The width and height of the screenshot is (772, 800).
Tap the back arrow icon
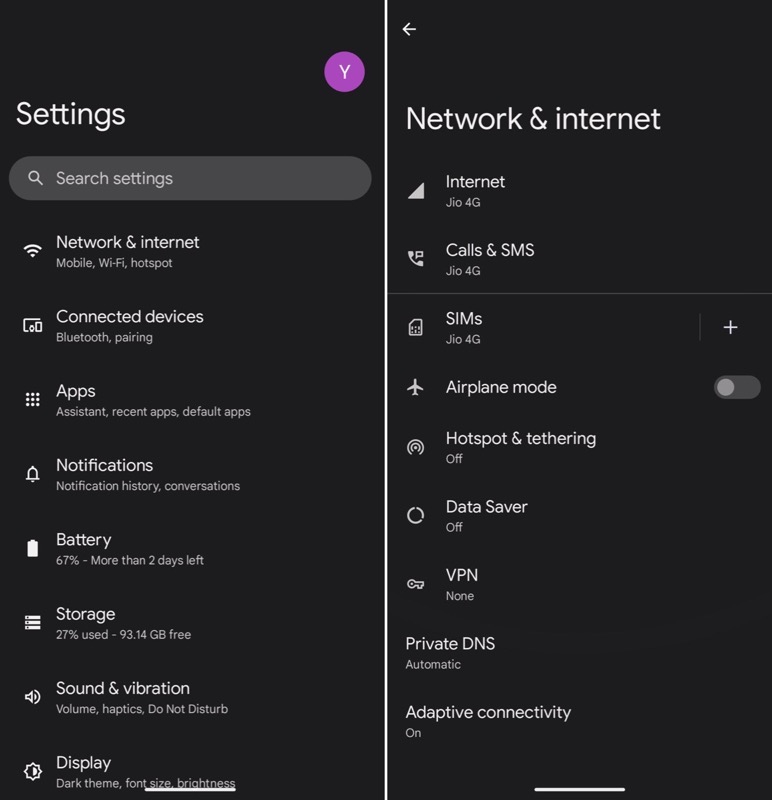[x=409, y=29]
